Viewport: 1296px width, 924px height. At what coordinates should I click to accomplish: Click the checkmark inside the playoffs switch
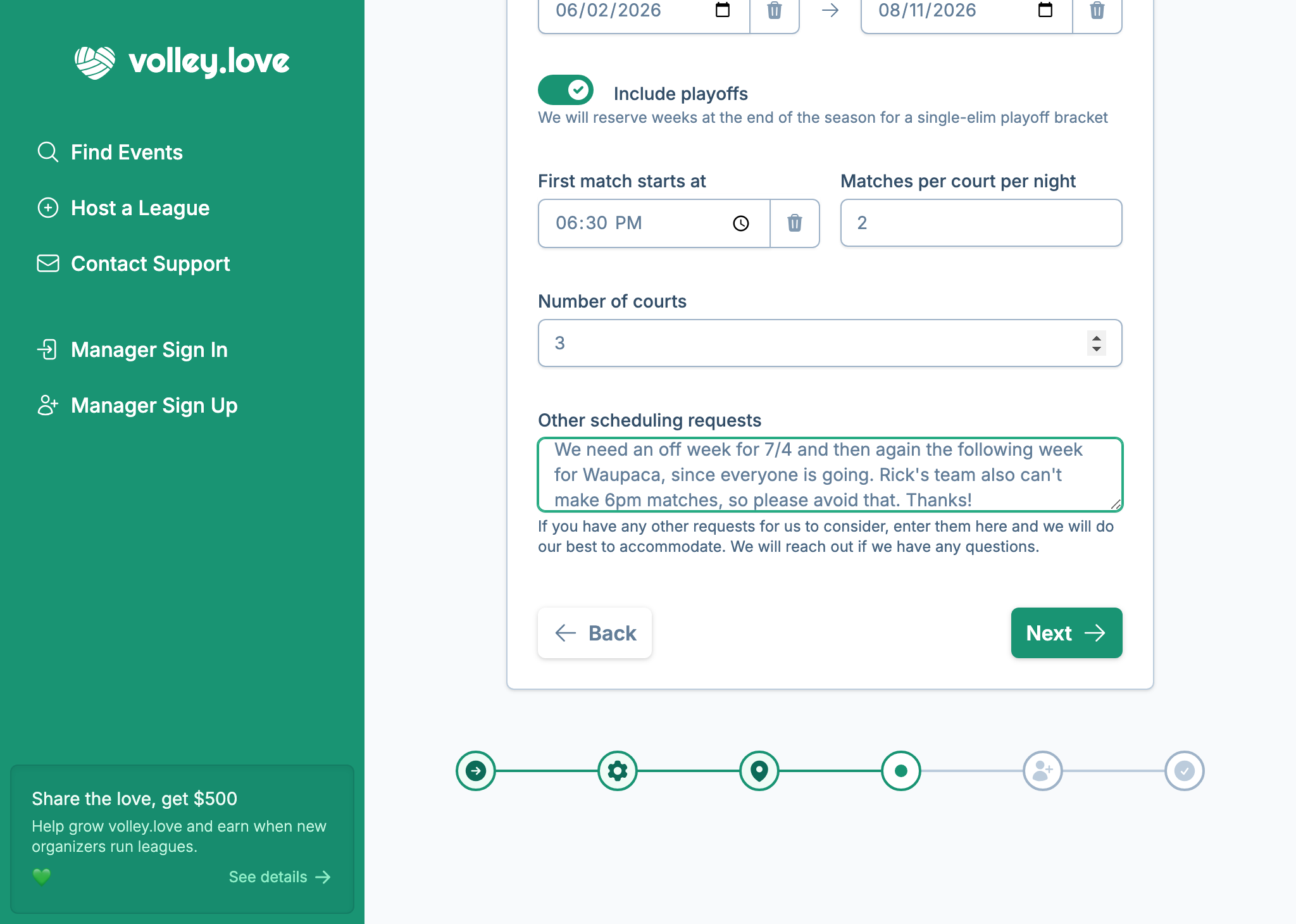[x=578, y=90]
